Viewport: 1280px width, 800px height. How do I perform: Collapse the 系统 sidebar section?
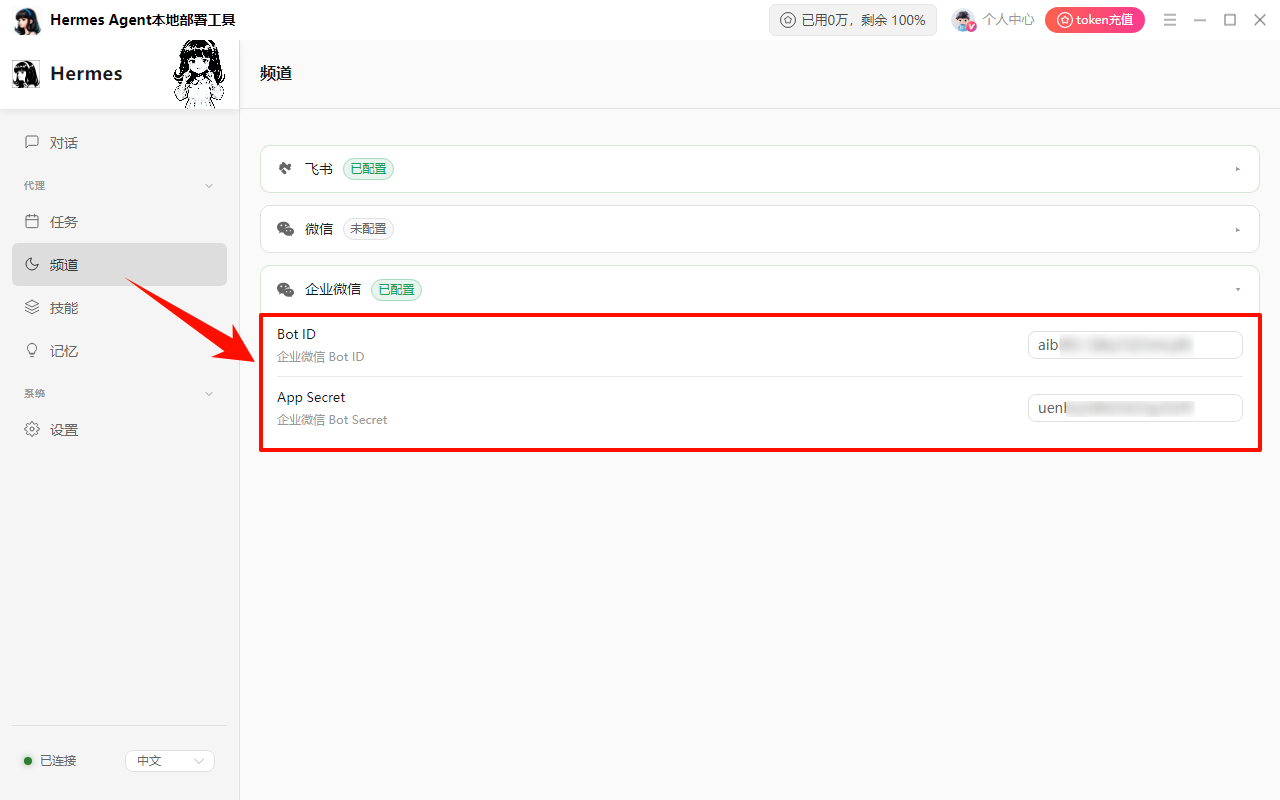tap(209, 394)
